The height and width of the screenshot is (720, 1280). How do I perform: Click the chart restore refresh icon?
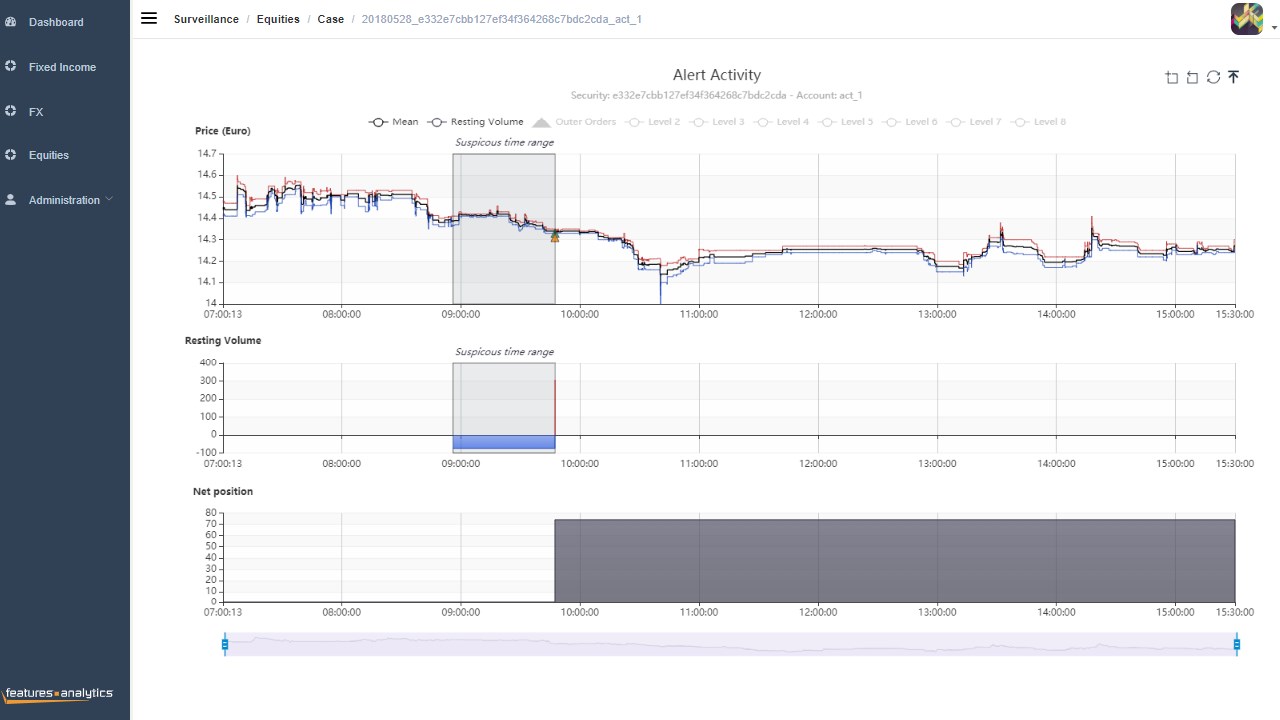tap(1213, 77)
